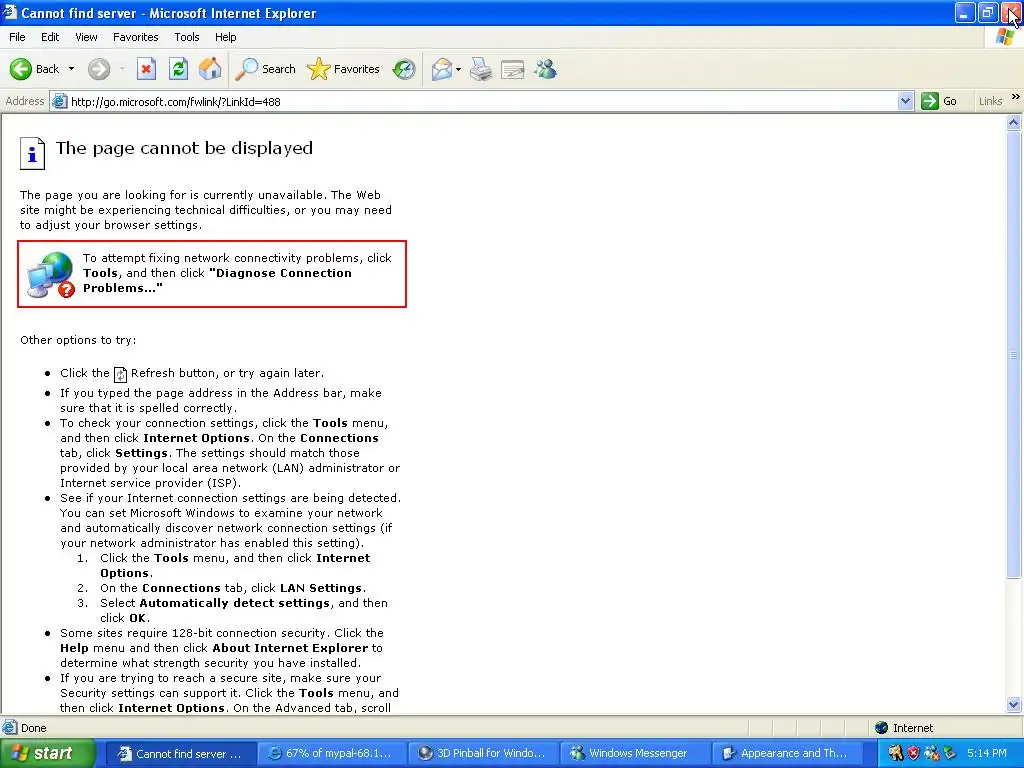Click the network diagnose globe icon
The height and width of the screenshot is (768, 1024).
pos(51,274)
